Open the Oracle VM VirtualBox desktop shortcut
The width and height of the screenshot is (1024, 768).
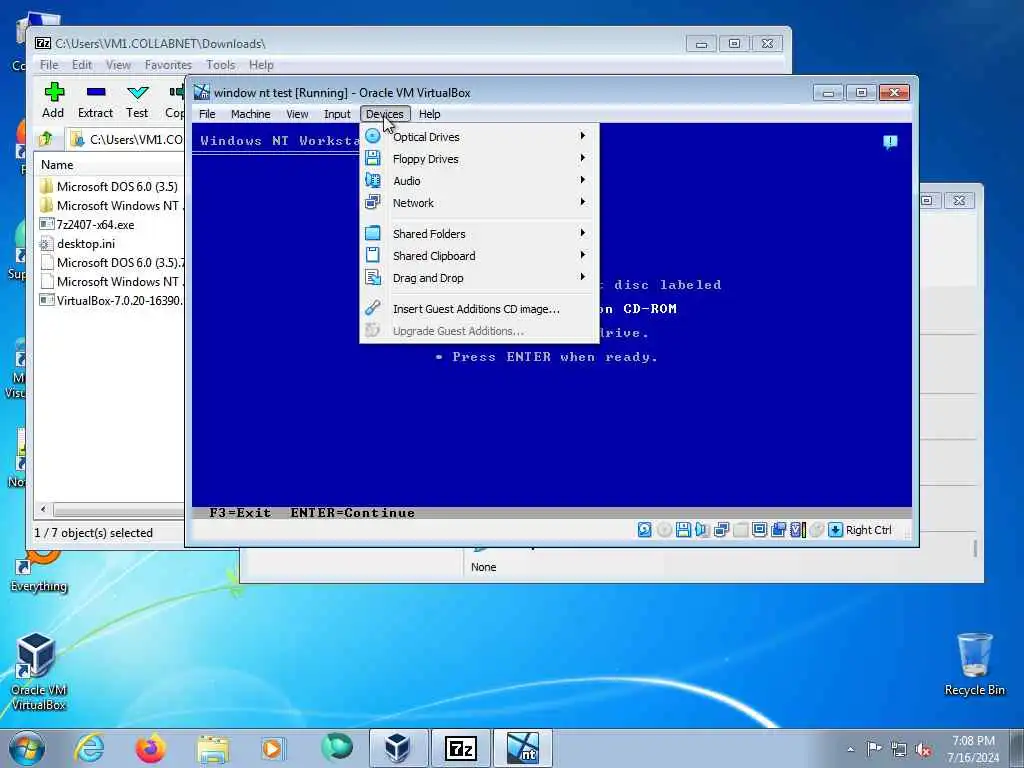coord(38,671)
